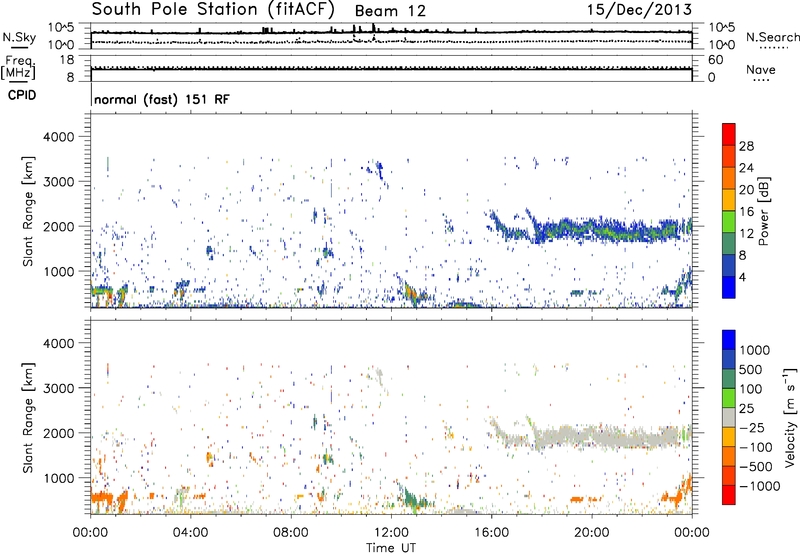Click the red bottom segment of Velocity colorbar

point(729,495)
